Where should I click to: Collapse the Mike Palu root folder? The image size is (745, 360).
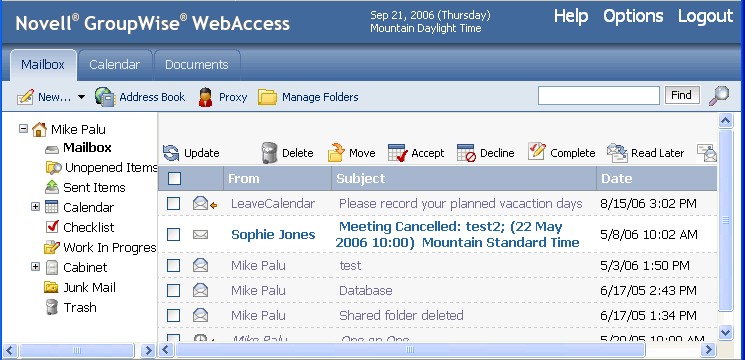click(x=23, y=128)
